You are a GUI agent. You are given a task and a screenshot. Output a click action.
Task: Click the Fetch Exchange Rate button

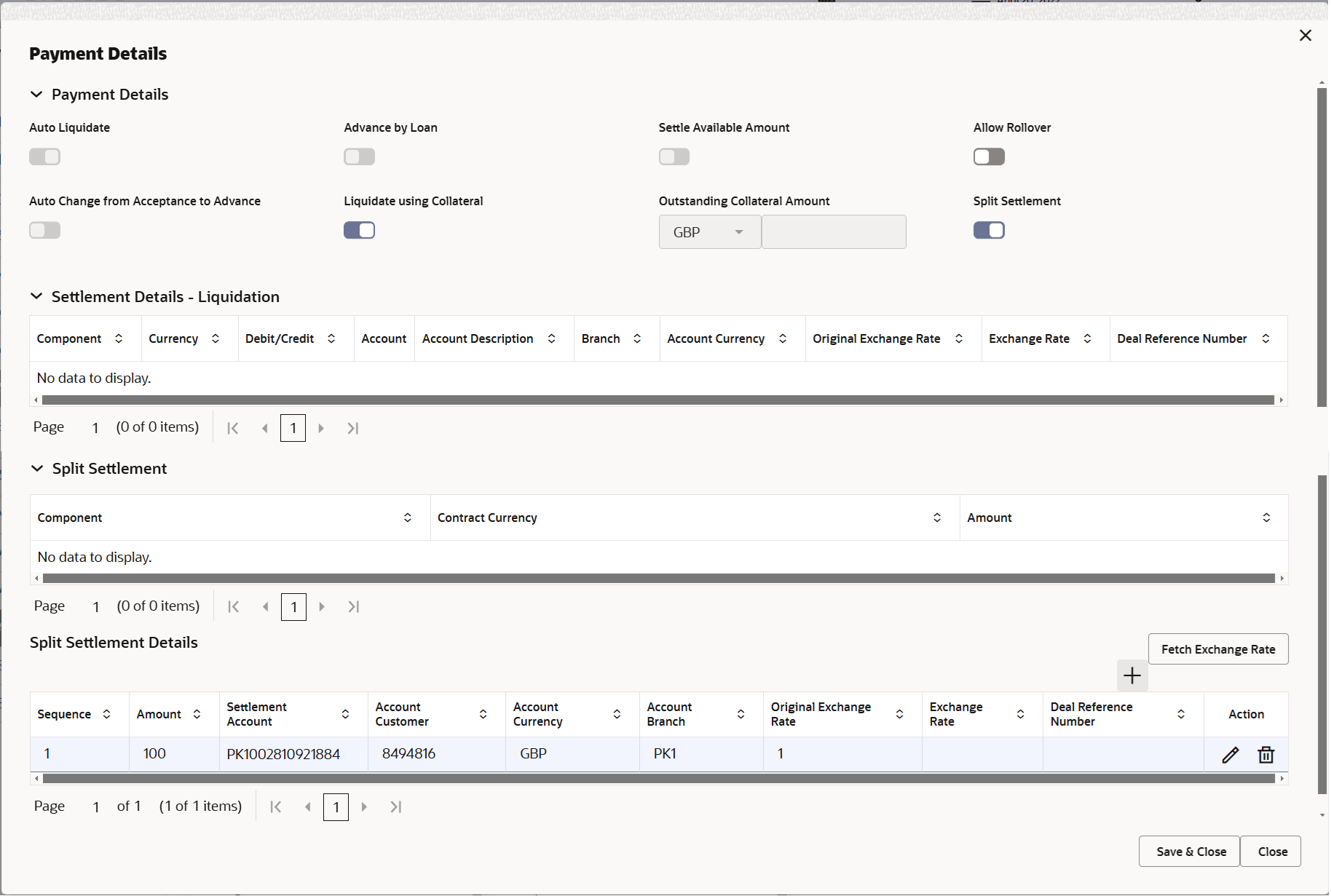[1218, 649]
